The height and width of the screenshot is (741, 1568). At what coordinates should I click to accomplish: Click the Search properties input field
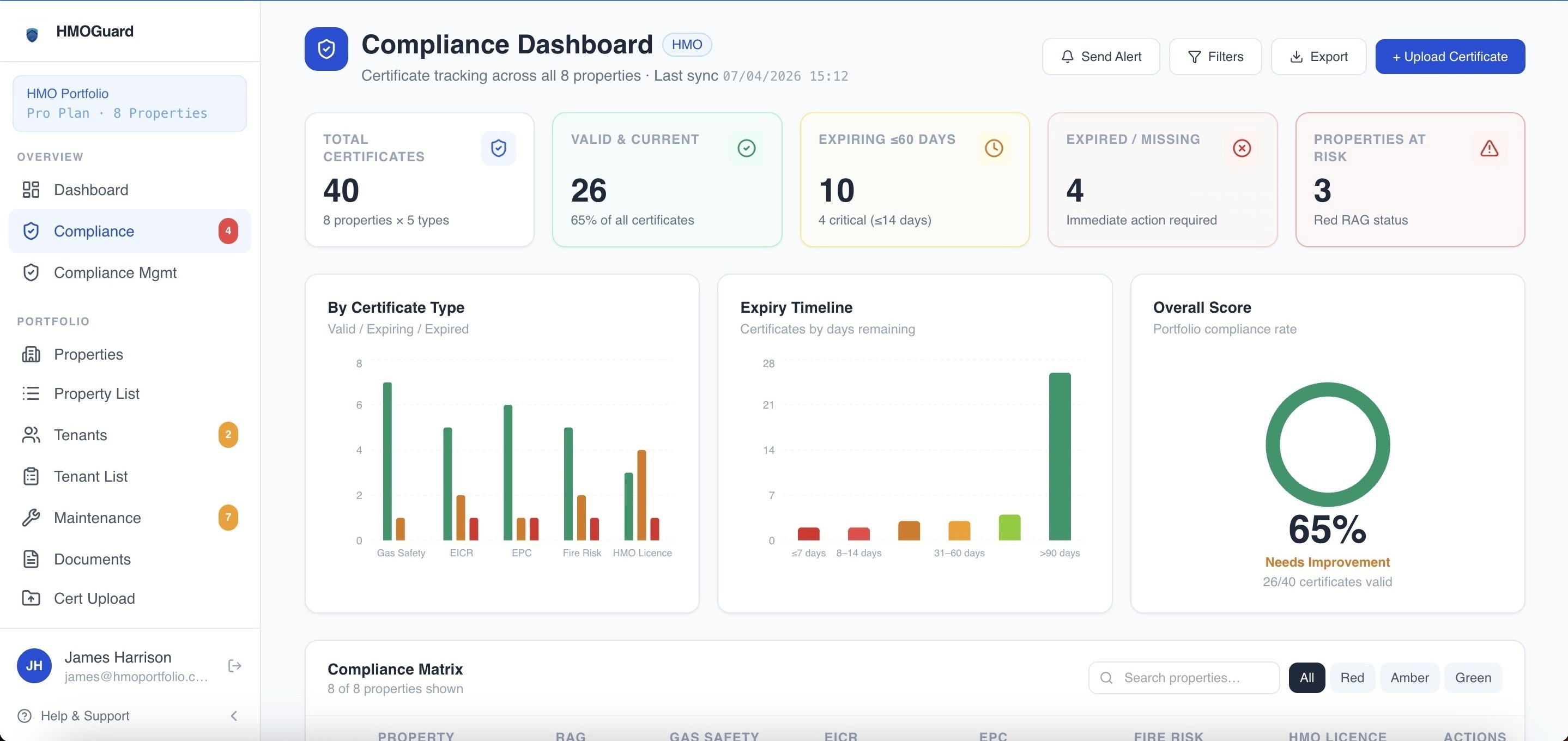[x=1183, y=678]
